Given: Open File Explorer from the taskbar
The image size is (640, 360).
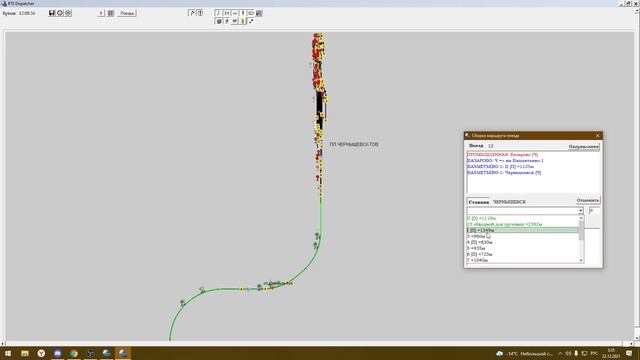Looking at the screenshot, I should point(25,353).
